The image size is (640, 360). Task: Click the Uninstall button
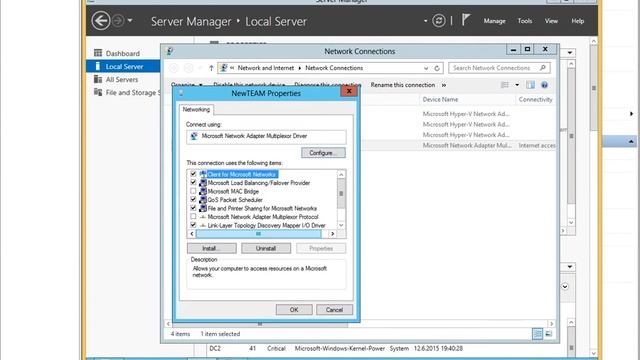point(266,248)
